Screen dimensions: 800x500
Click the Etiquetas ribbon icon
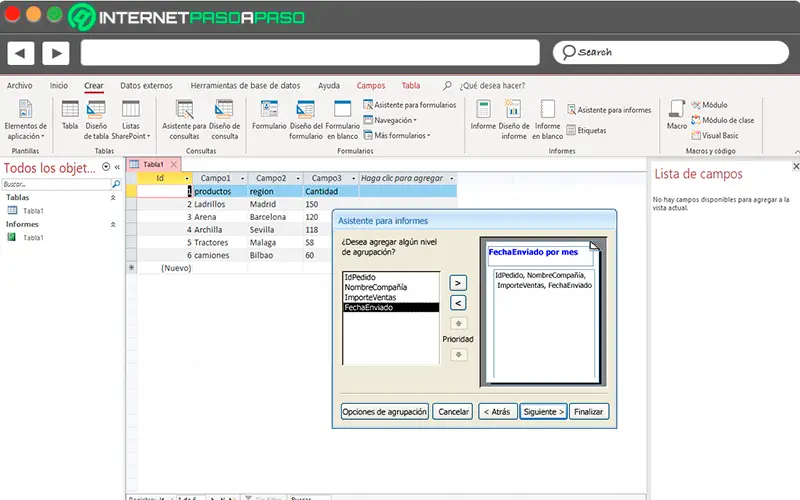click(x=585, y=130)
